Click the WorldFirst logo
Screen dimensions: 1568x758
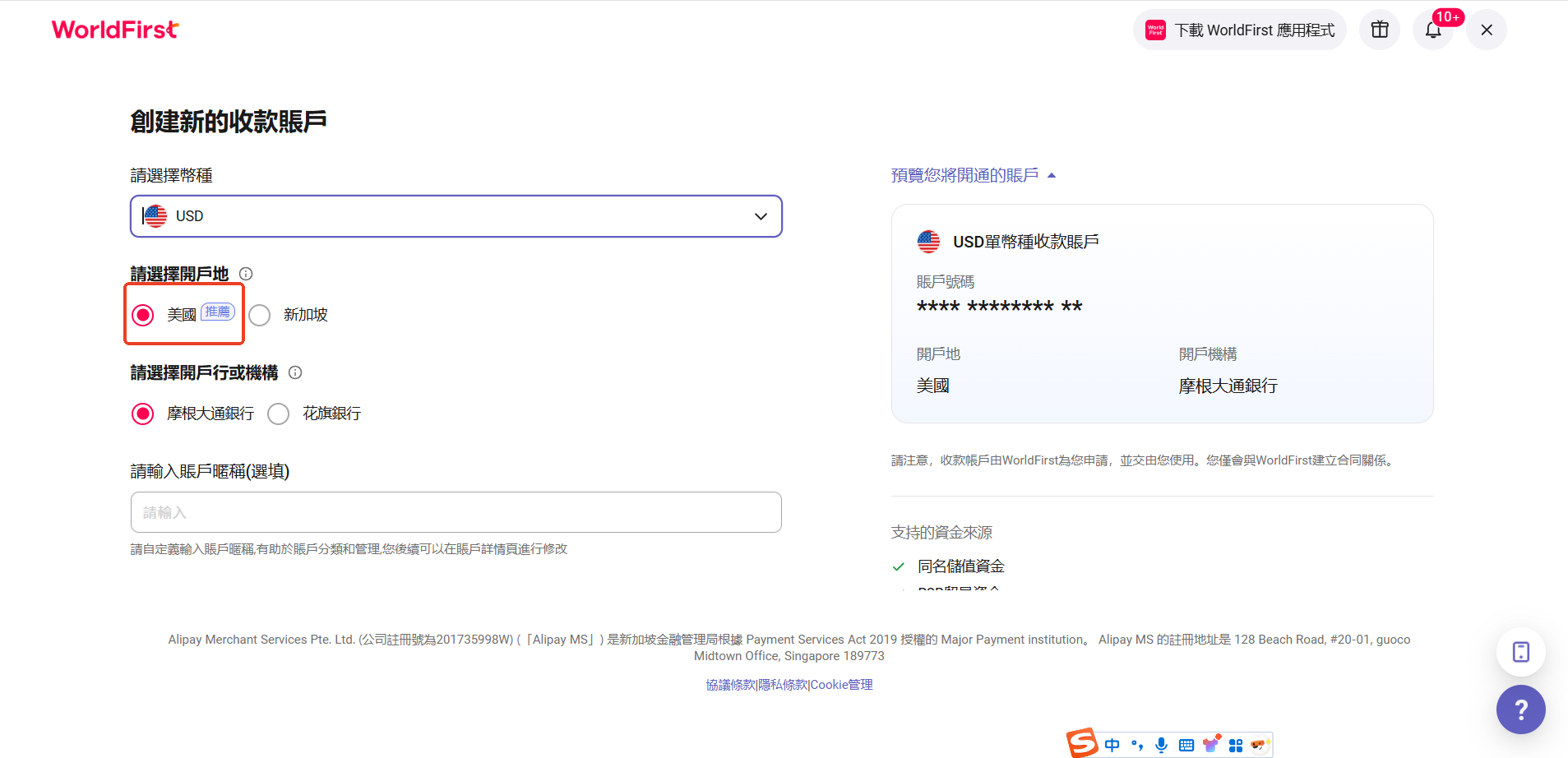pos(115,30)
